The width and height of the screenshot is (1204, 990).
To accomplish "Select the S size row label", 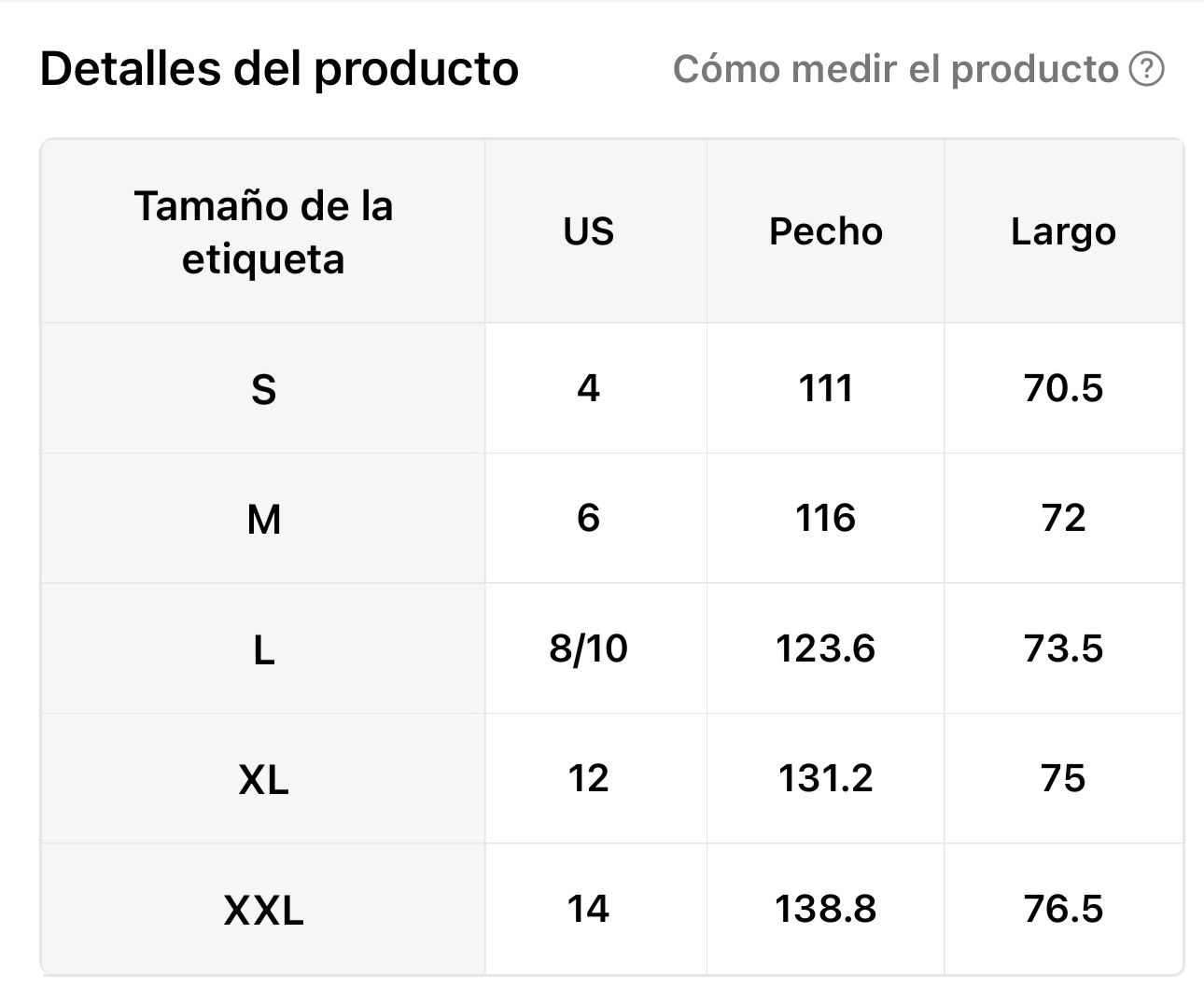I will tap(263, 388).
